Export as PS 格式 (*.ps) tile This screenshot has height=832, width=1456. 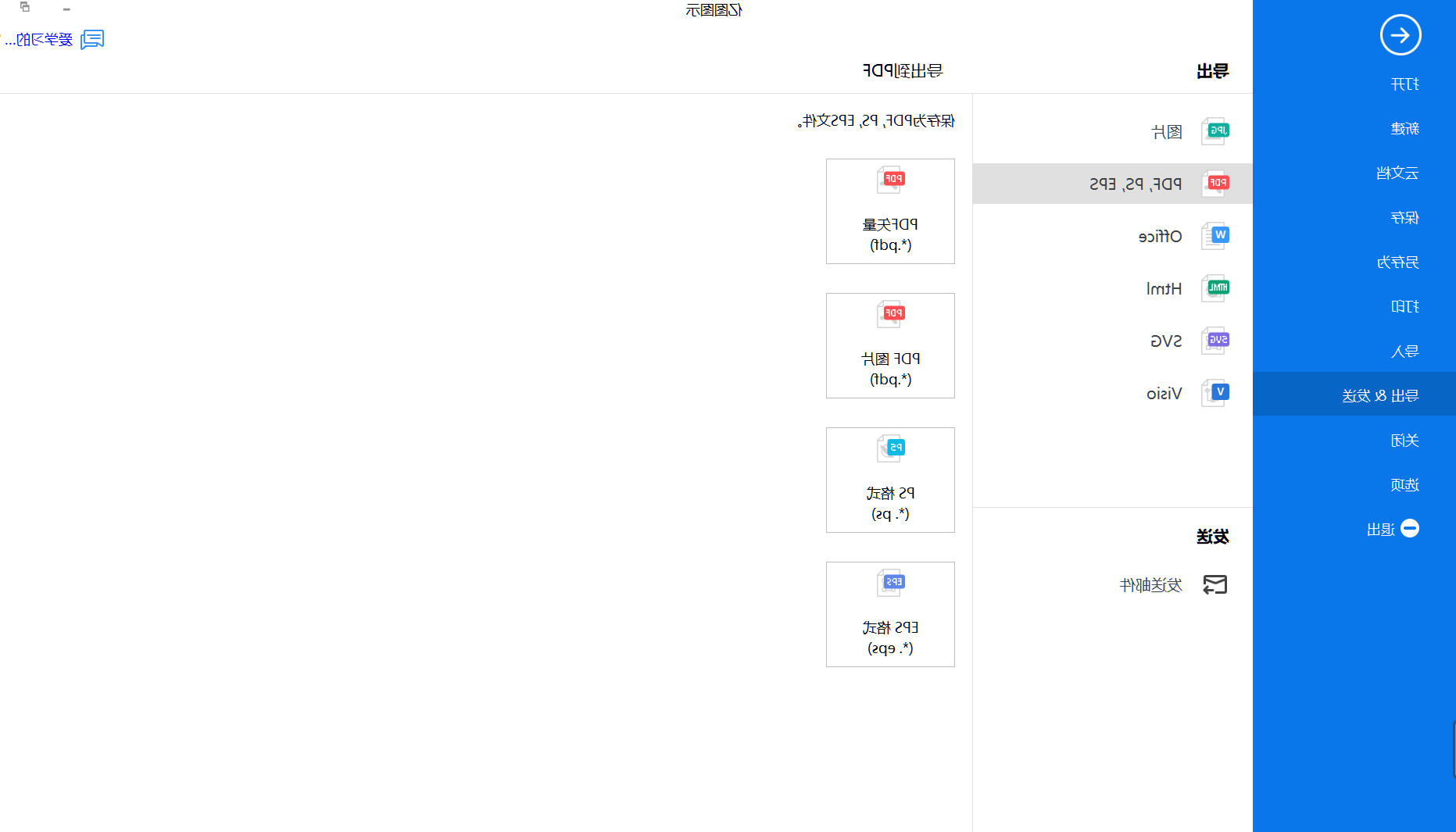[890, 480]
